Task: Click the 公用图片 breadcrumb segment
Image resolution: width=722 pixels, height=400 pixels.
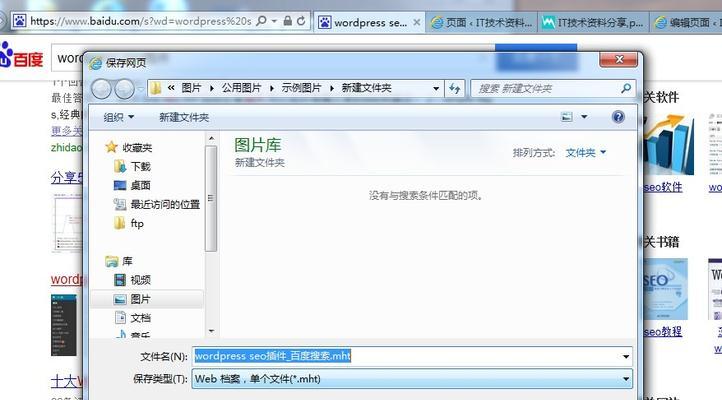Action: [241, 88]
